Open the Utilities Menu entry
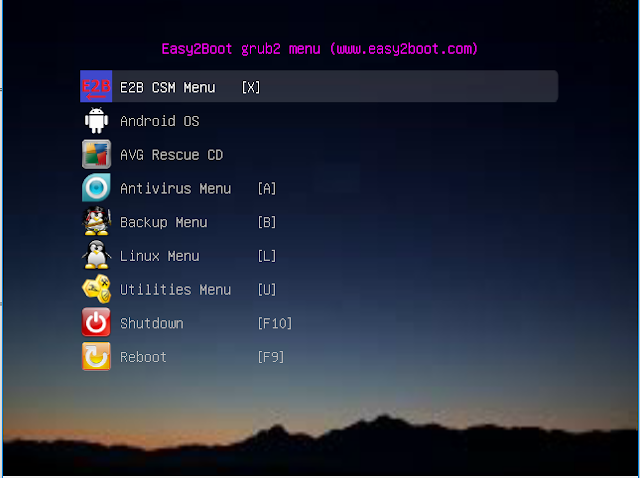640x478 pixels. click(x=176, y=289)
